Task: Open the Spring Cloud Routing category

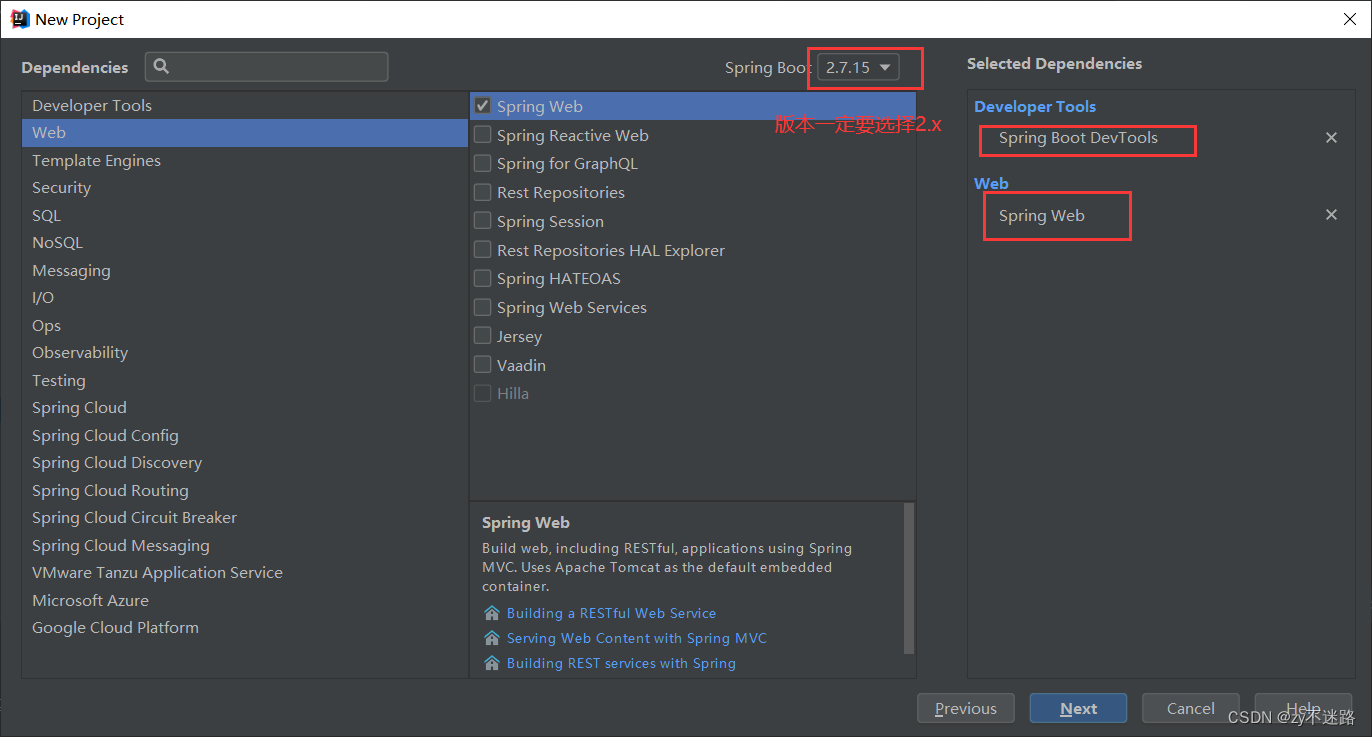Action: (245, 490)
